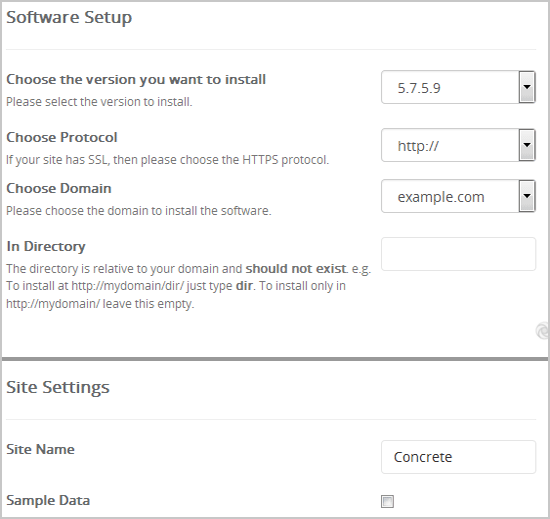Open the domain select showing example.com
The height and width of the screenshot is (519, 550).
pos(458,196)
